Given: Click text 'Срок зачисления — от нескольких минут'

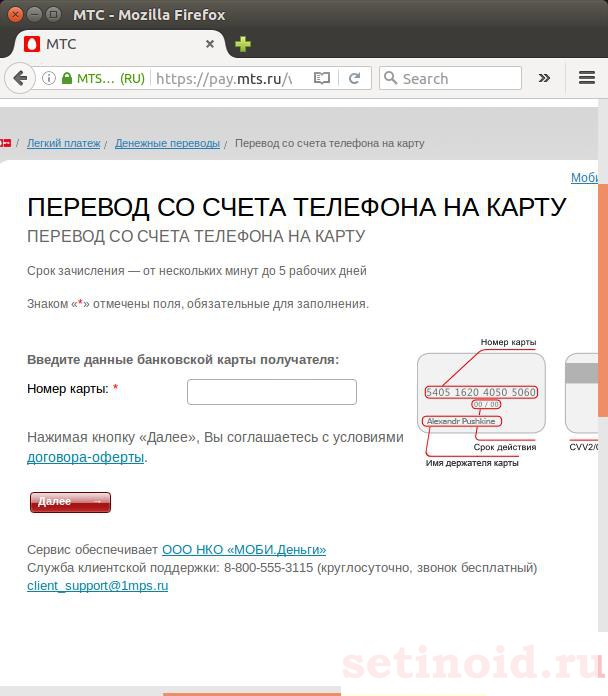Looking at the screenshot, I should coord(142,271).
